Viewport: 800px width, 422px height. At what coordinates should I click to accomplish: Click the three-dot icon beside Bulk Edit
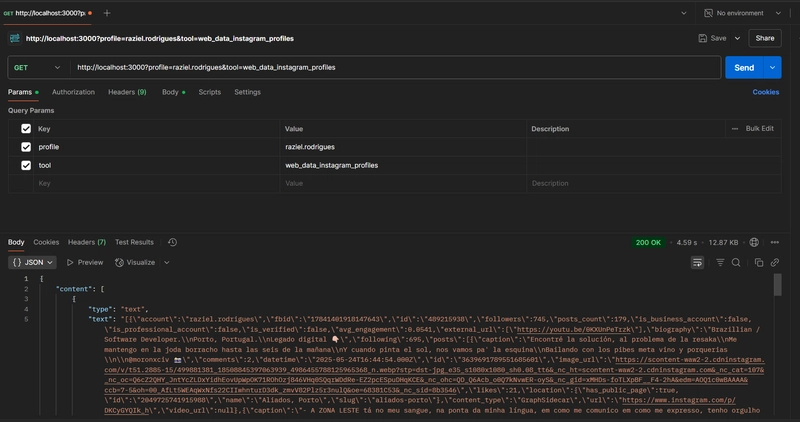[735, 129]
